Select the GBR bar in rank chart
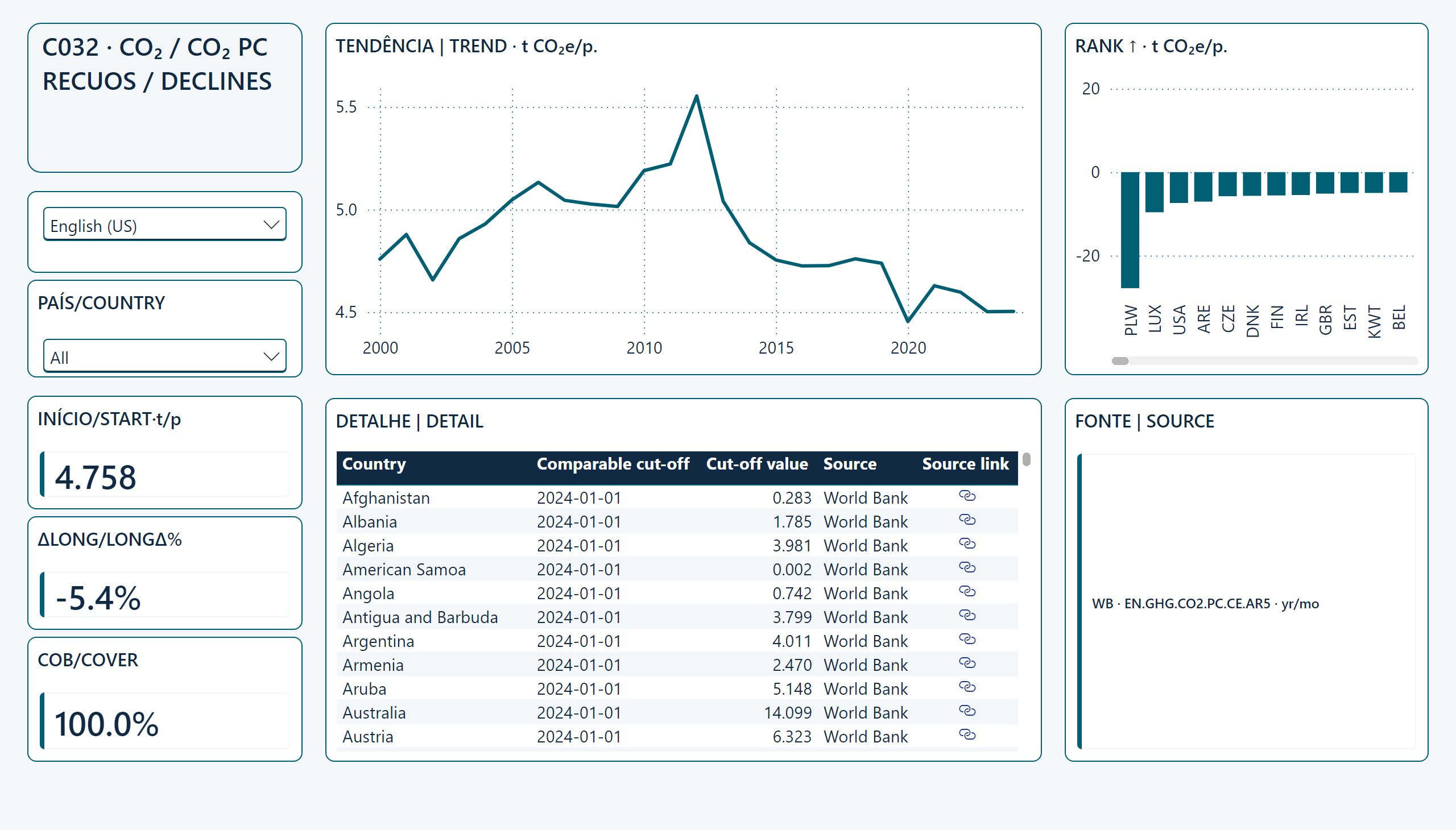The image size is (1456, 830). (x=1325, y=183)
